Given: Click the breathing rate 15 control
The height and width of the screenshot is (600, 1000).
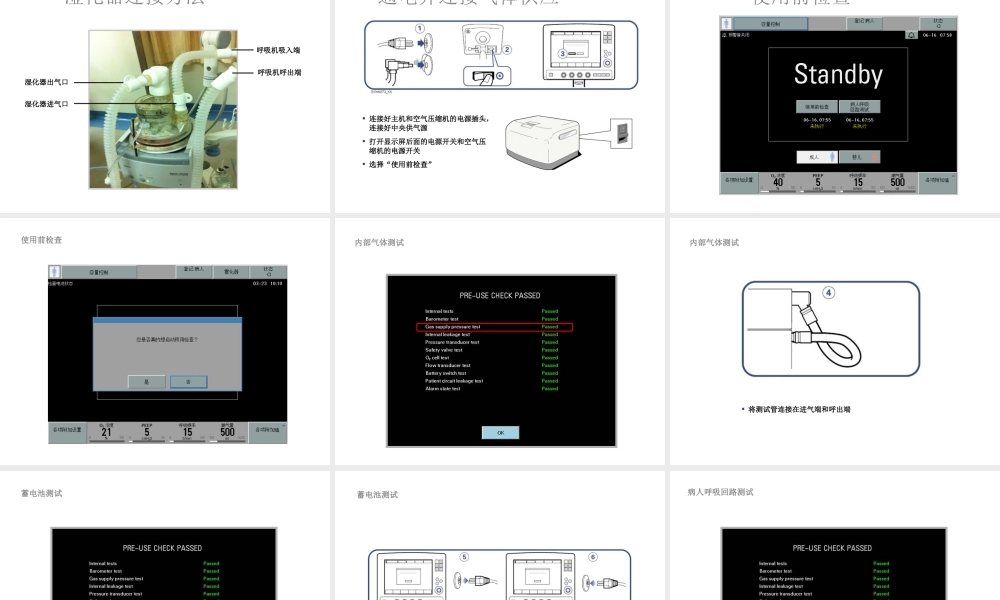Looking at the screenshot, I should pos(857,181).
